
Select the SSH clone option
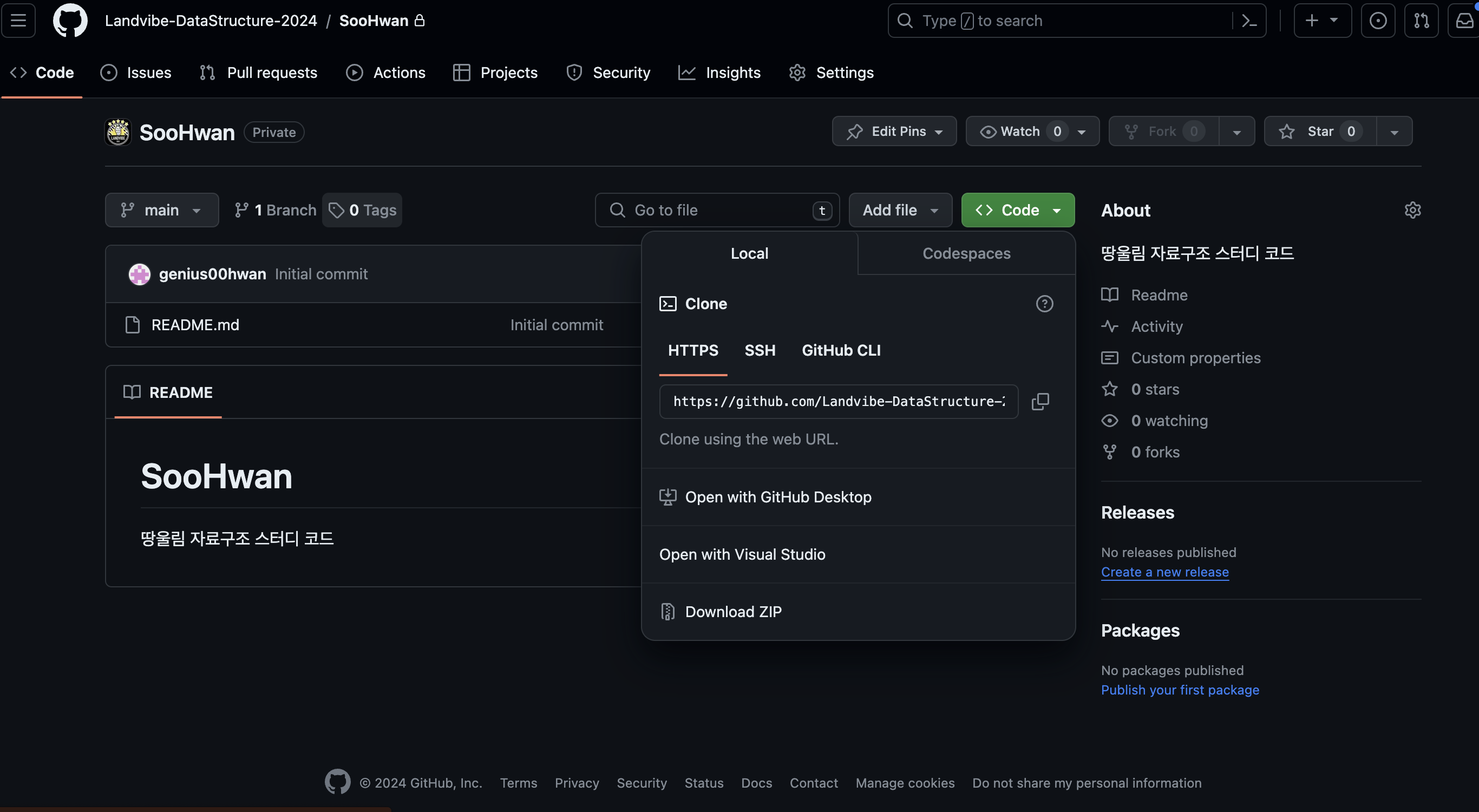coord(760,350)
